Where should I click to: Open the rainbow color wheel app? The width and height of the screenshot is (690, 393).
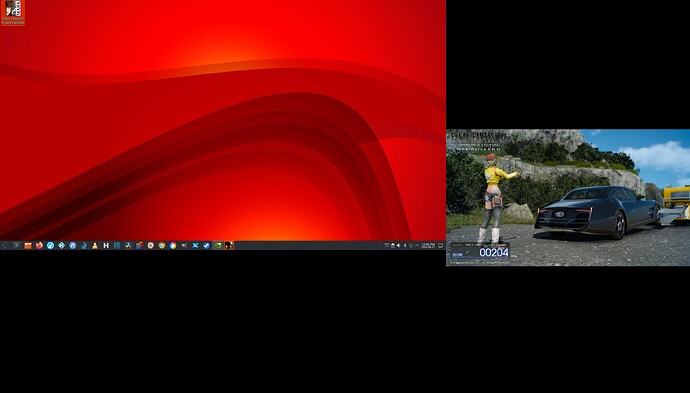coord(173,245)
